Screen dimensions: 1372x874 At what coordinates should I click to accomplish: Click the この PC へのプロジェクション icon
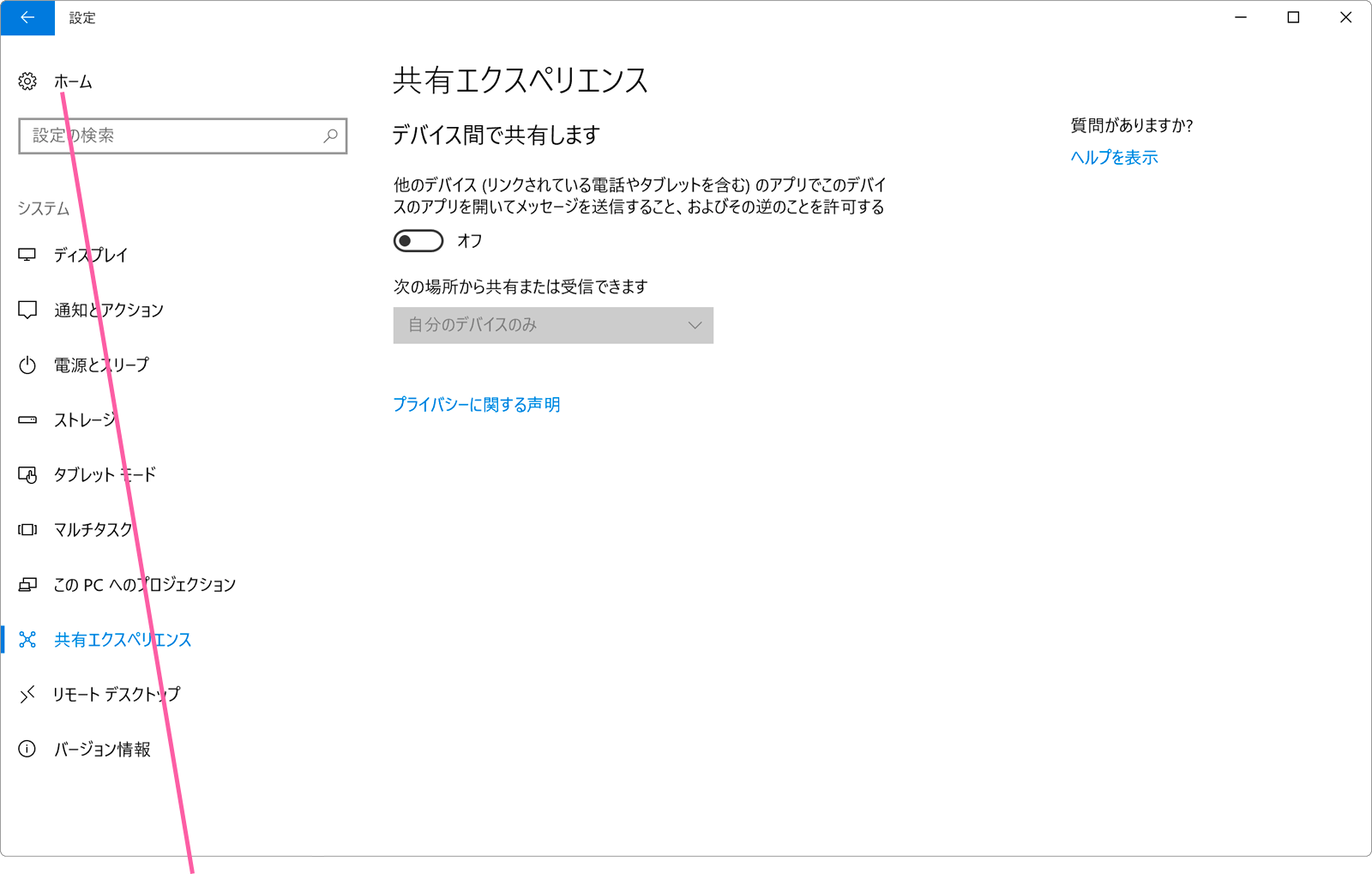pyautogui.click(x=27, y=585)
